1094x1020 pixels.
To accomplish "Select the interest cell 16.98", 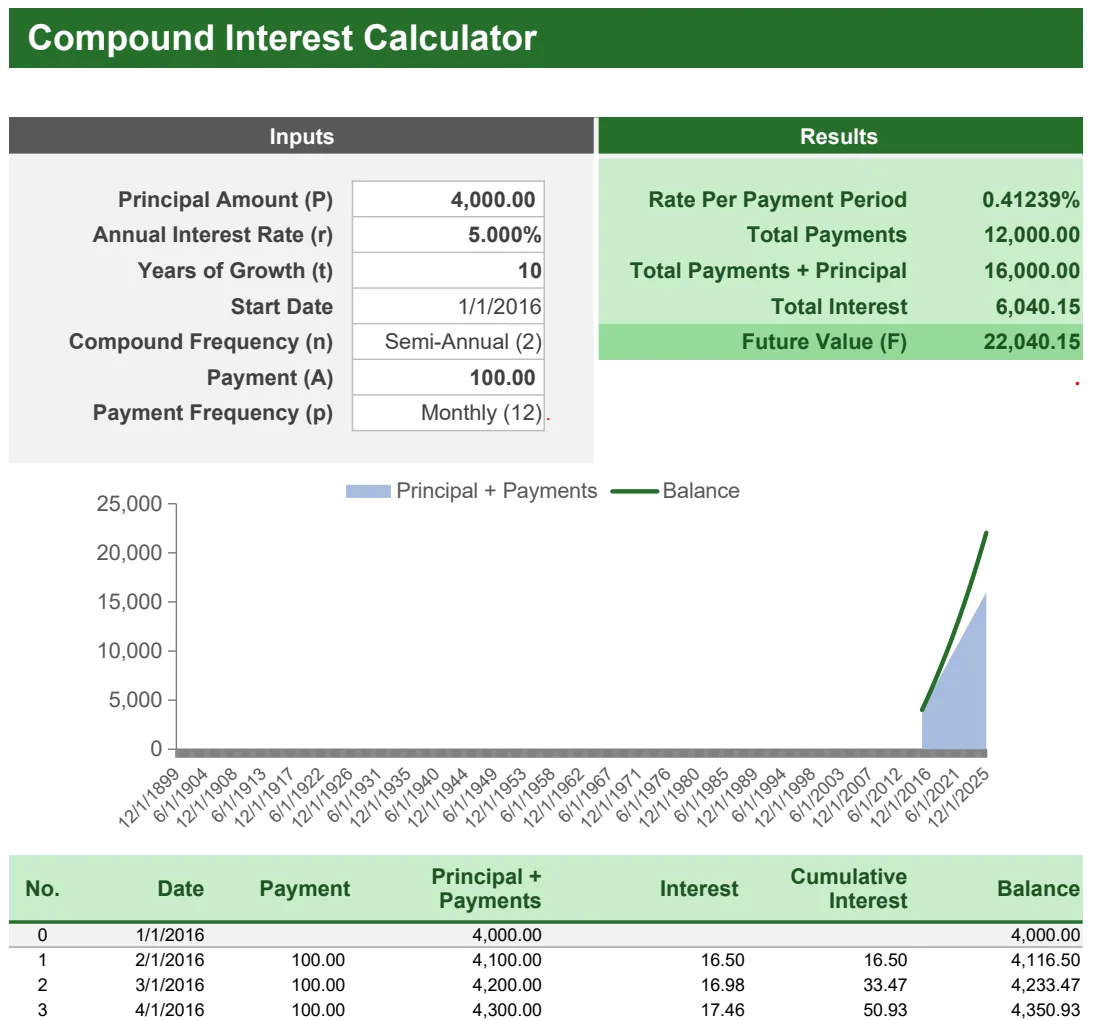I will point(723,985).
